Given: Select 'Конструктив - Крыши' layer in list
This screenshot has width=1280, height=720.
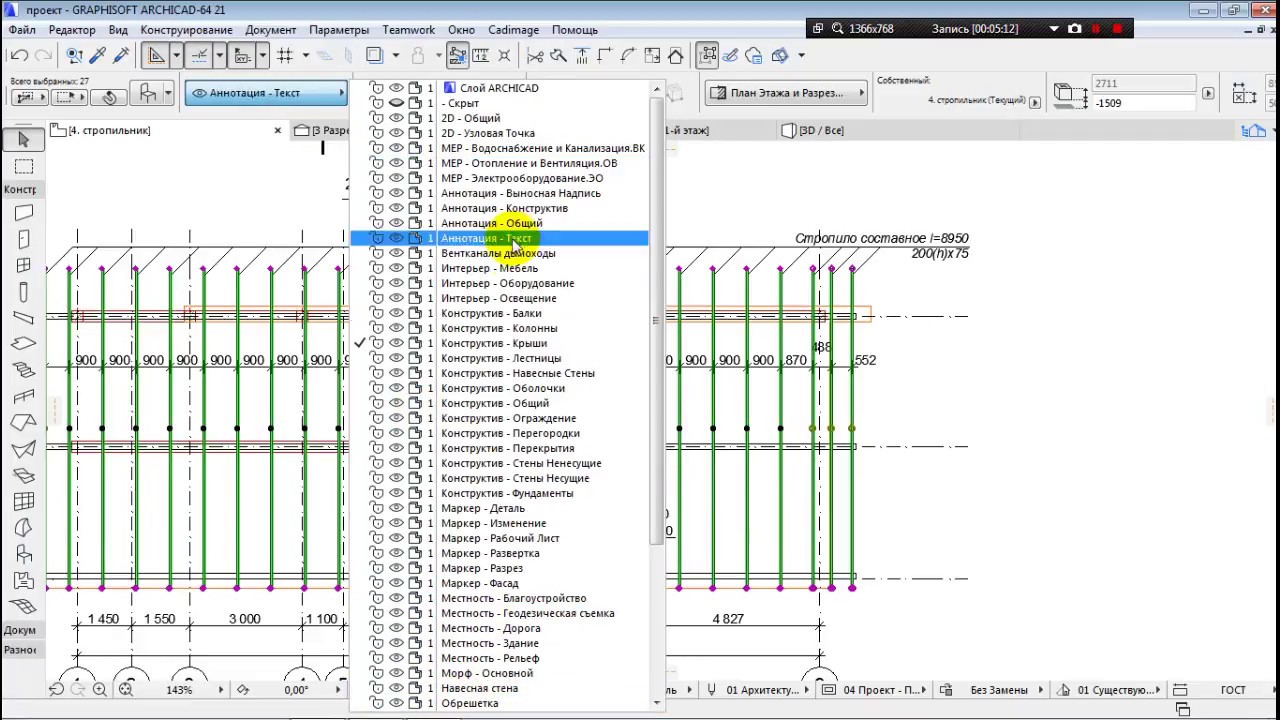Looking at the screenshot, I should point(500,343).
